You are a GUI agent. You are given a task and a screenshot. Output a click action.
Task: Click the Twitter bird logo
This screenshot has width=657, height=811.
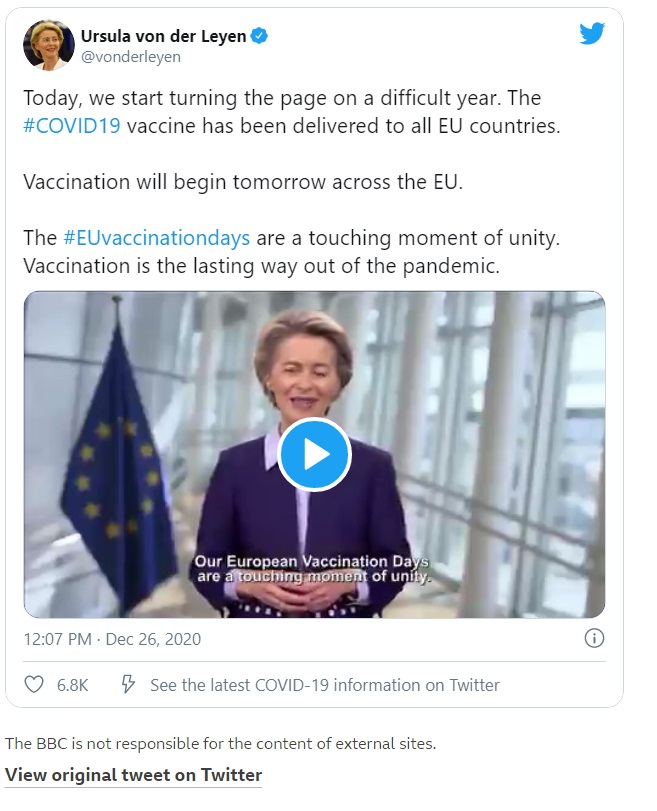592,34
